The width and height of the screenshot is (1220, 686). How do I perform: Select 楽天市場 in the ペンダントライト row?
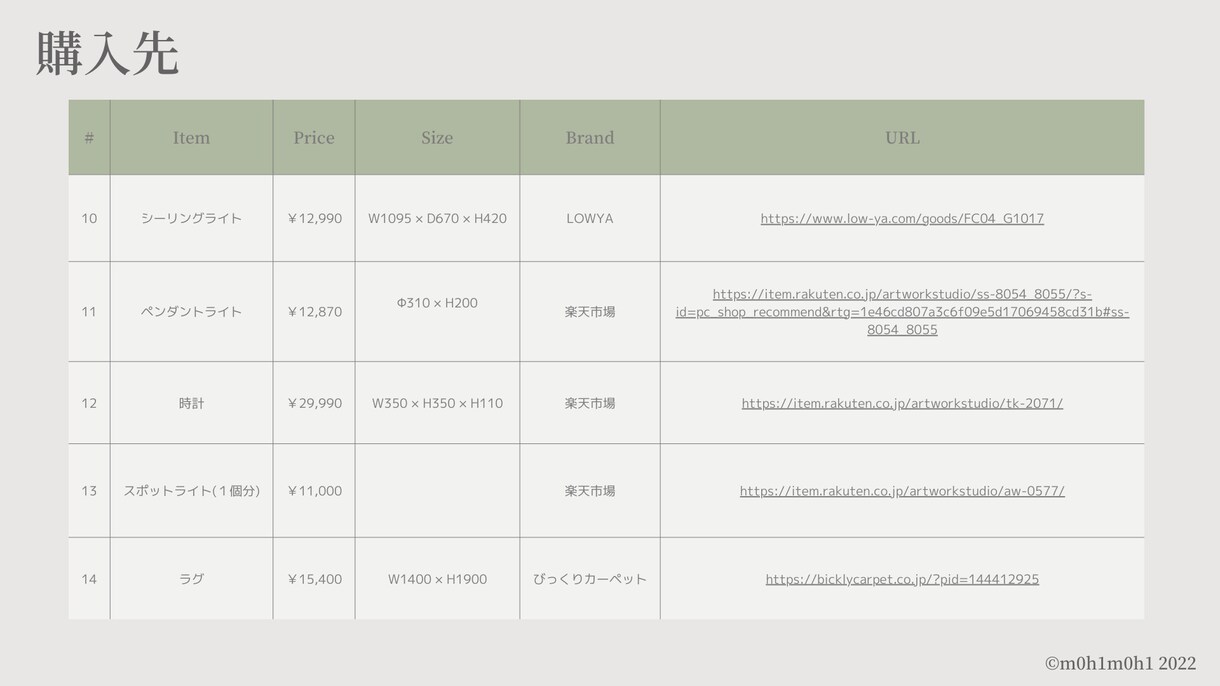pos(590,312)
